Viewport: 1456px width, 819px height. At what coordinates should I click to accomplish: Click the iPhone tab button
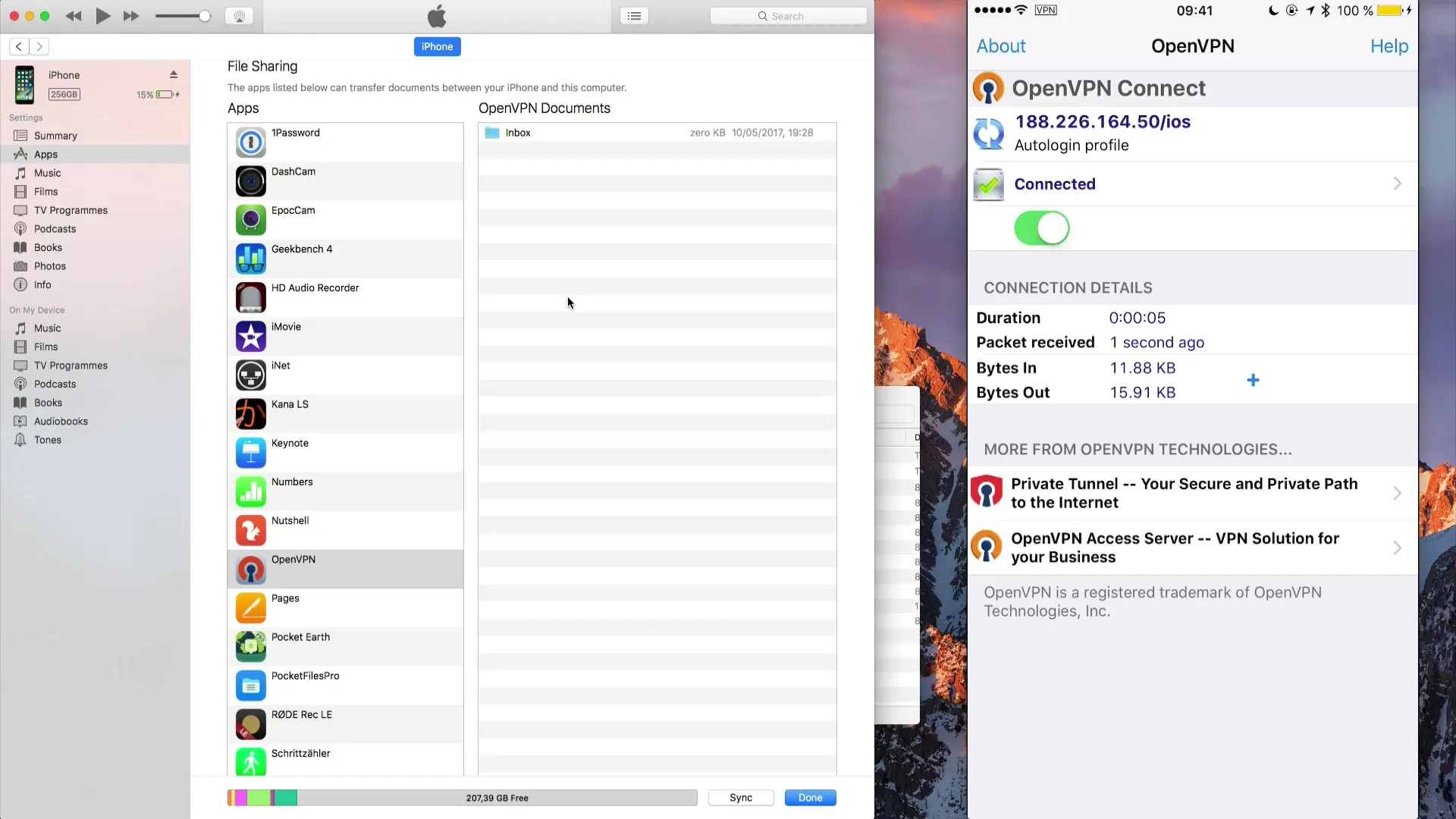(x=437, y=46)
